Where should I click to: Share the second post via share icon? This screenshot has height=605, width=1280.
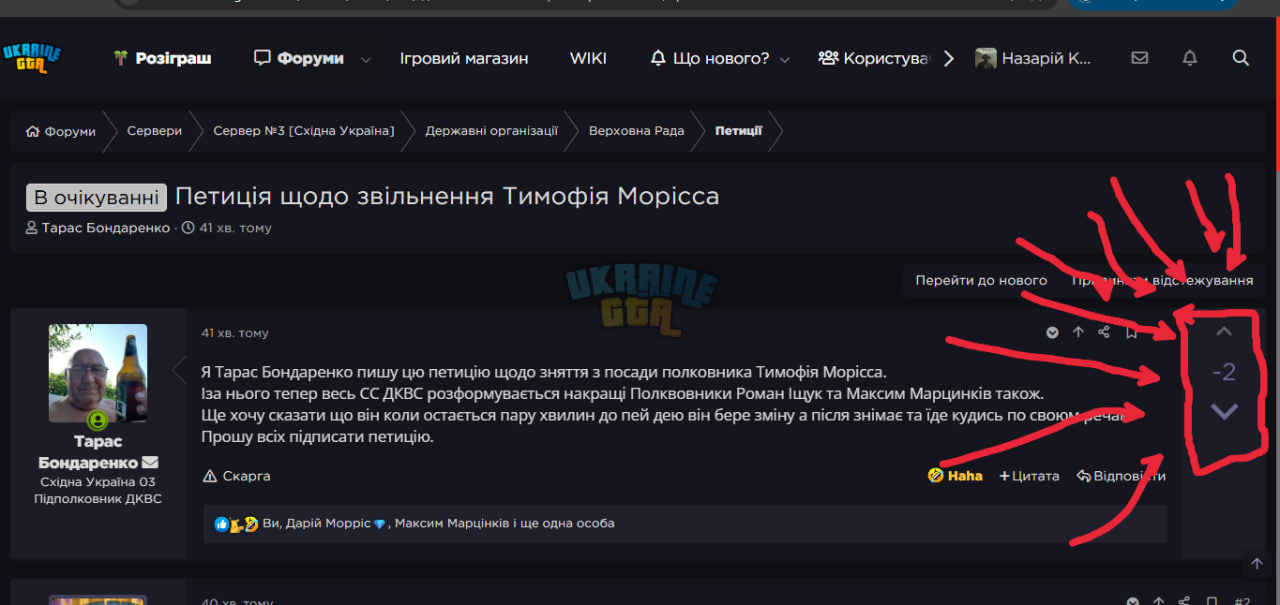[x=1184, y=602]
